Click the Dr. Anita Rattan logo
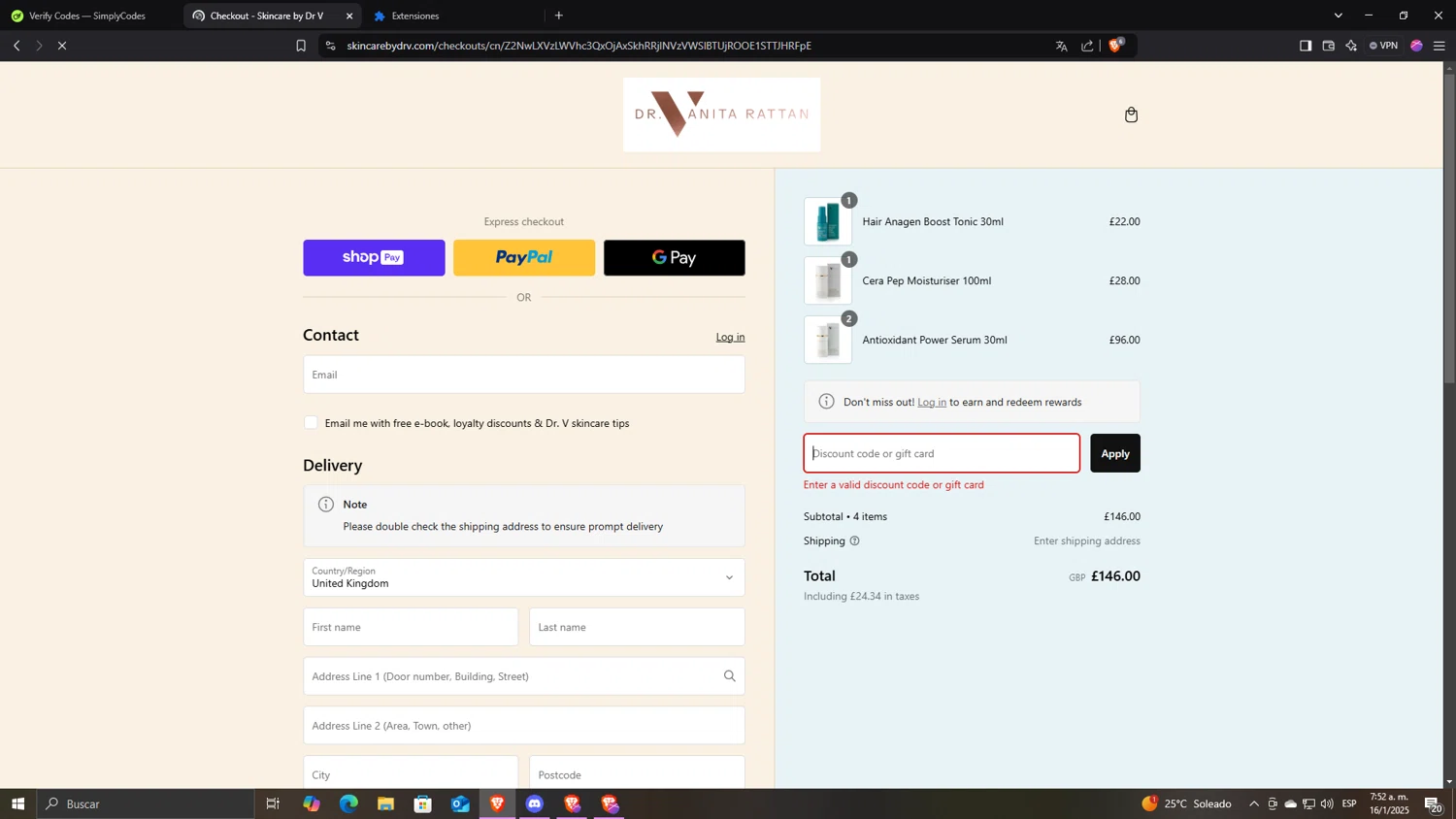 click(x=721, y=115)
